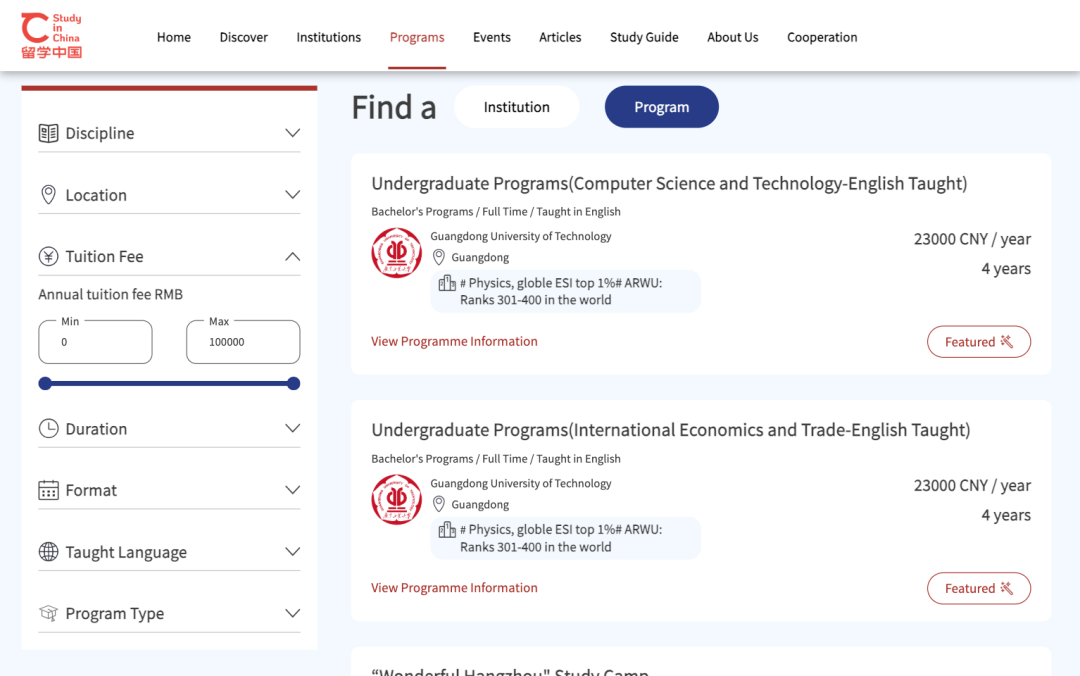Click the Duration clock icon

(48, 429)
